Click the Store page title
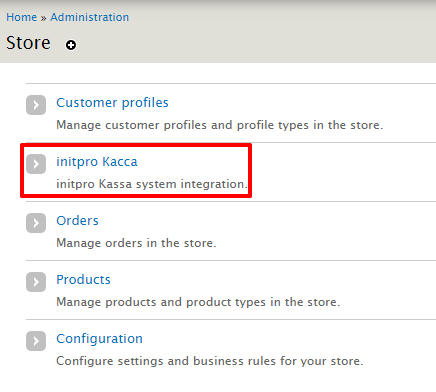Image resolution: width=436 pixels, height=392 pixels. click(x=28, y=43)
